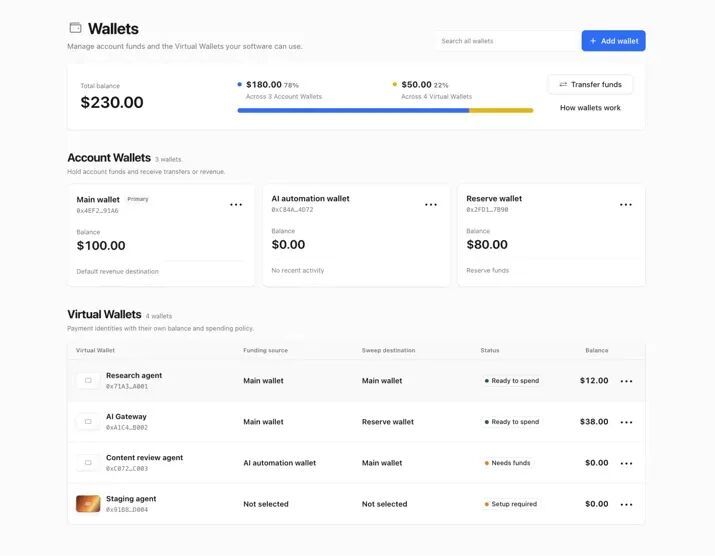Click Ready to spend status for AI Gateway
This screenshot has width=715, height=556.
(x=512, y=421)
